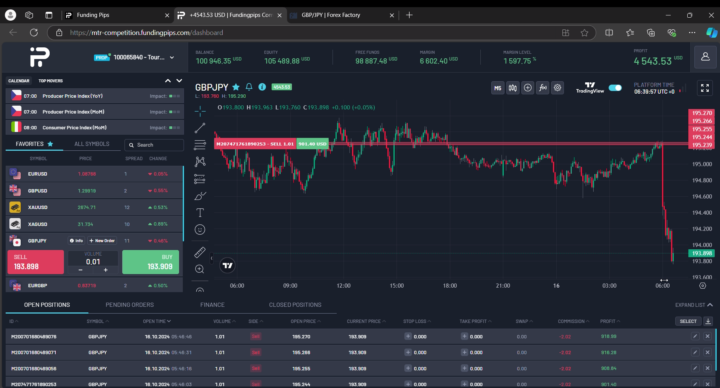Set a price alert bell for GBPJPY

pos(249,87)
